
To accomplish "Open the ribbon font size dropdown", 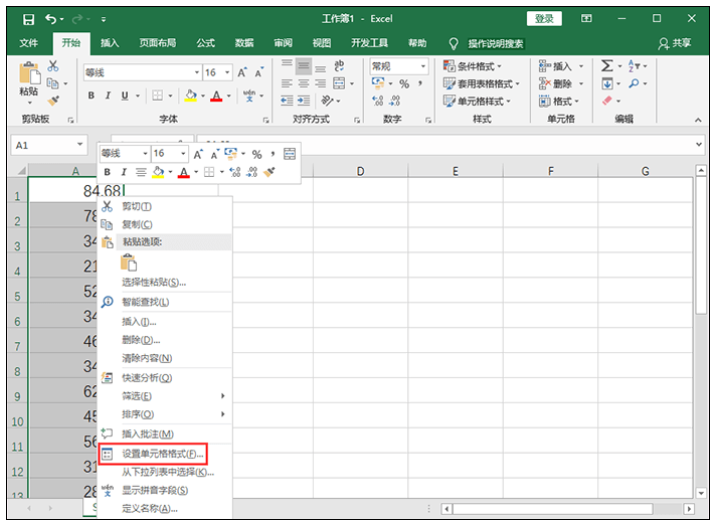I will click(227, 72).
